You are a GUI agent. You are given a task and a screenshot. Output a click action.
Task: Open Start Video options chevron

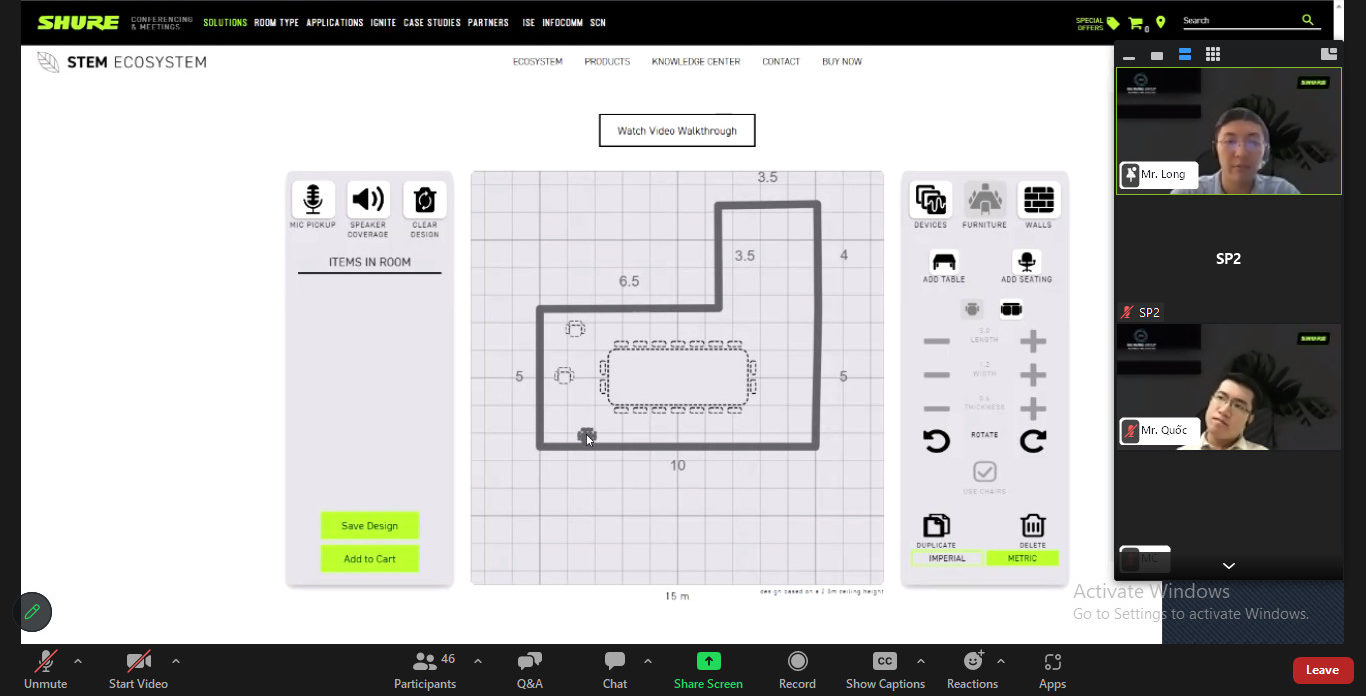coord(176,661)
